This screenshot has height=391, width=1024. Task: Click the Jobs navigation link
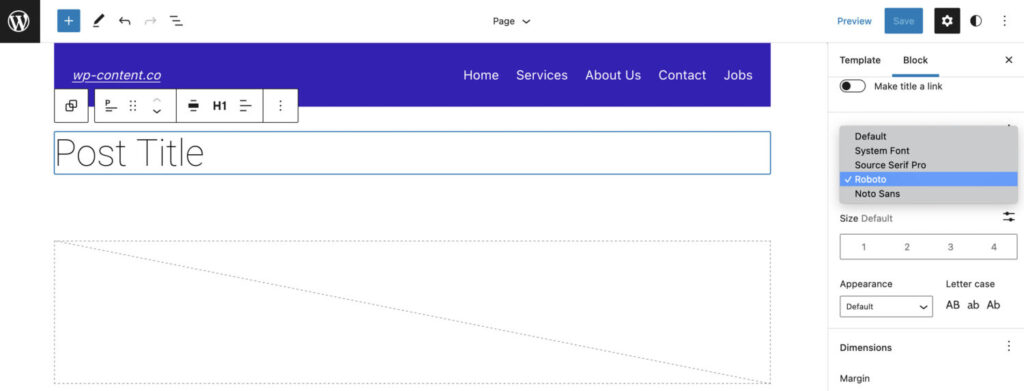tap(738, 75)
